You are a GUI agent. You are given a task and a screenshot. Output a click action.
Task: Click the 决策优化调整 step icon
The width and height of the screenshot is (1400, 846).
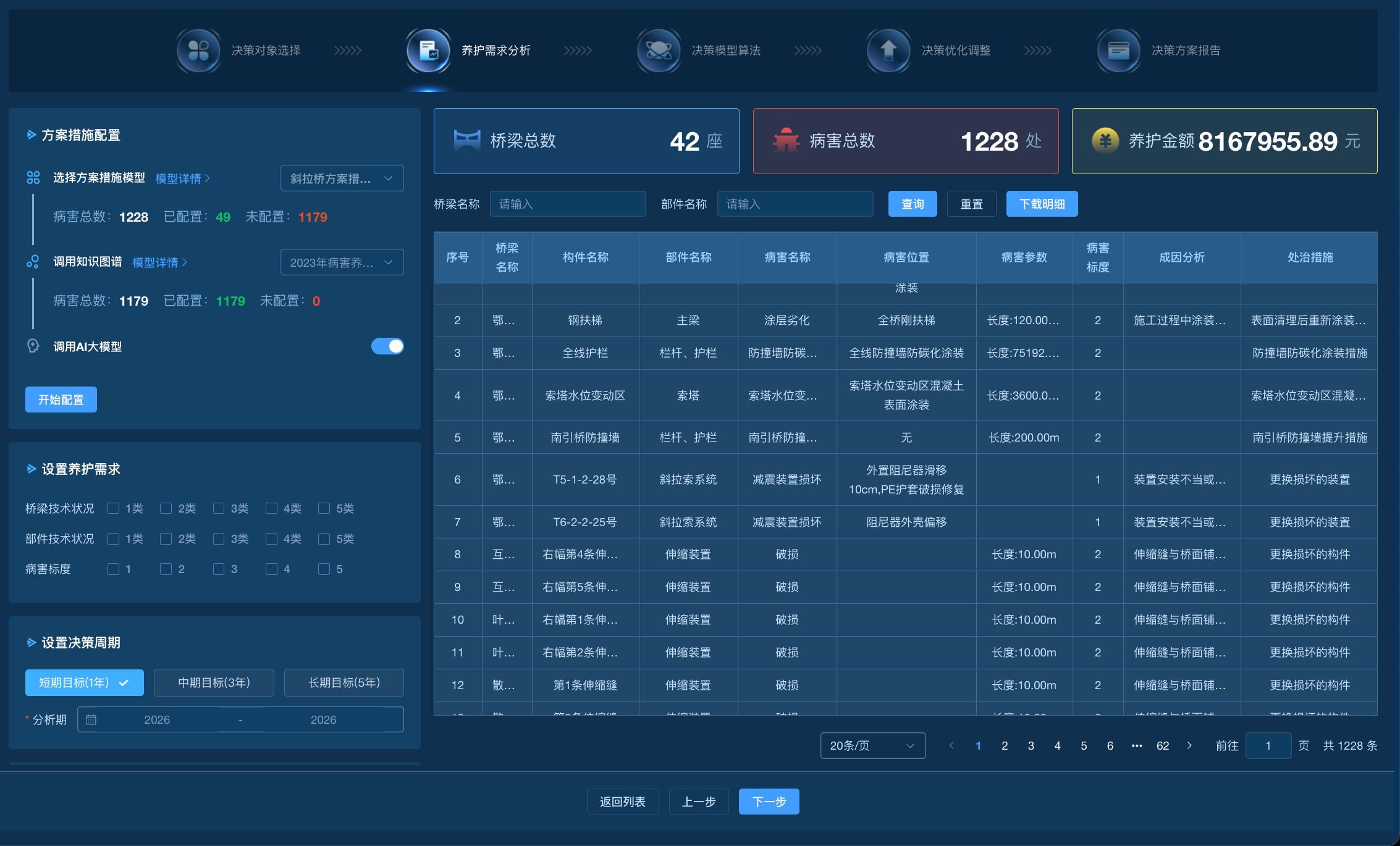(x=888, y=51)
